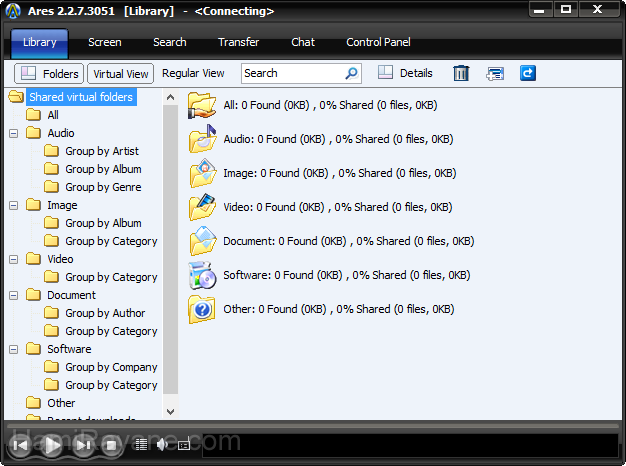This screenshot has width=626, height=466.
Task: Switch to the Search tab
Action: click(170, 42)
